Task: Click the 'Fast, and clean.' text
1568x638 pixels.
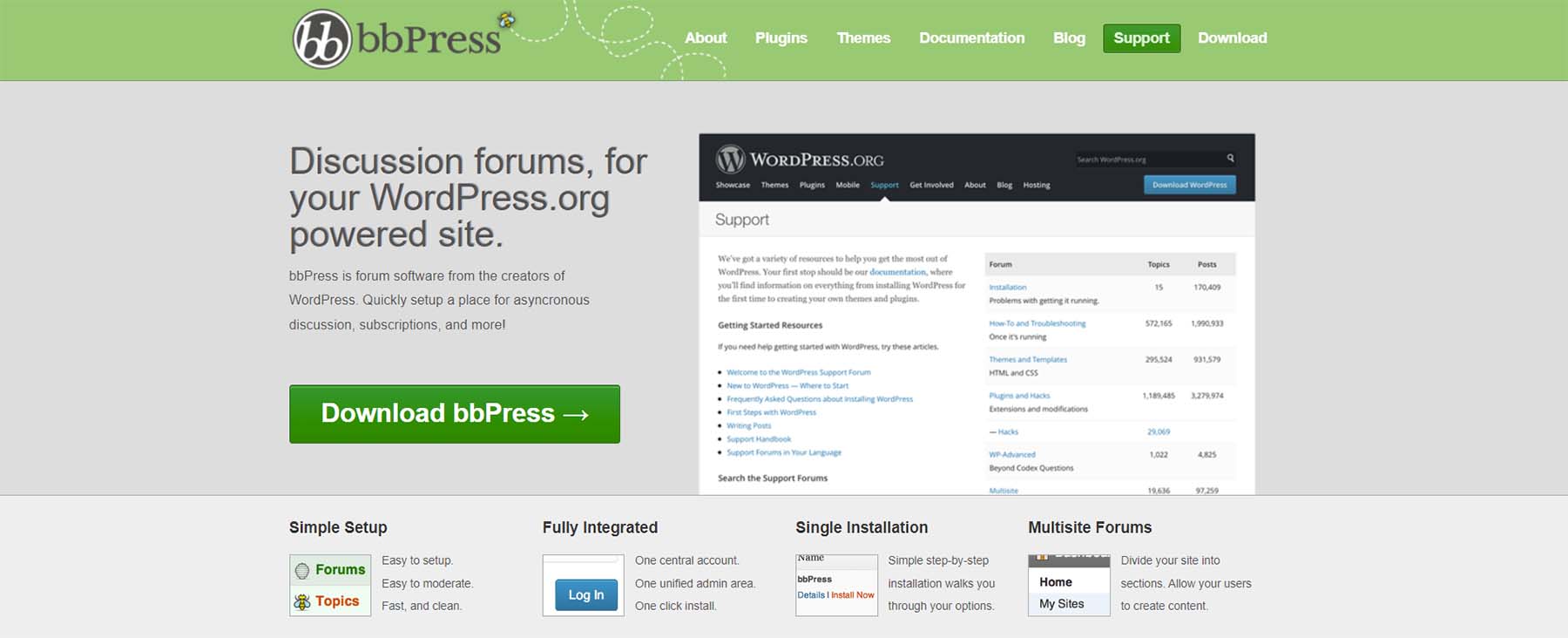Action: click(x=422, y=606)
